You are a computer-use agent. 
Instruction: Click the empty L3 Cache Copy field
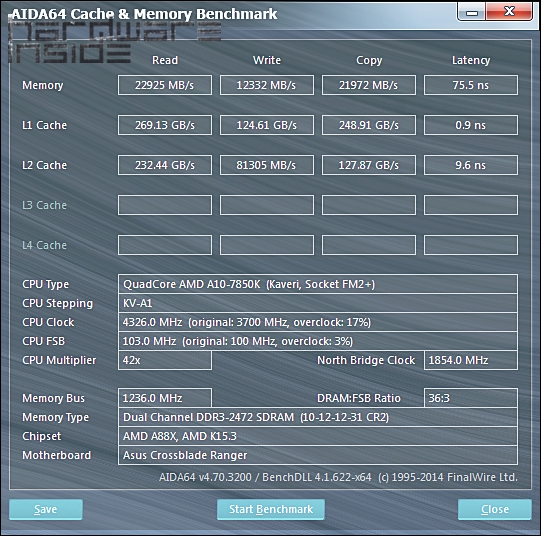tap(369, 205)
